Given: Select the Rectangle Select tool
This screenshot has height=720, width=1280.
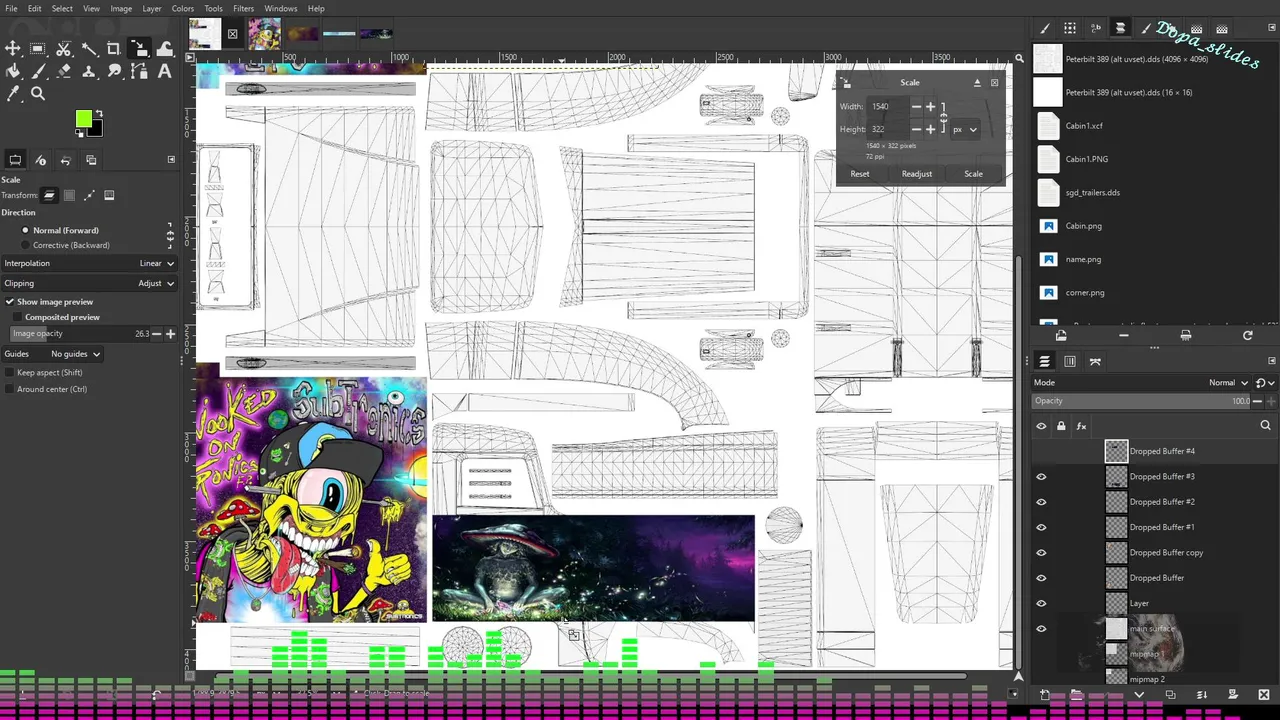Looking at the screenshot, I should [x=38, y=49].
